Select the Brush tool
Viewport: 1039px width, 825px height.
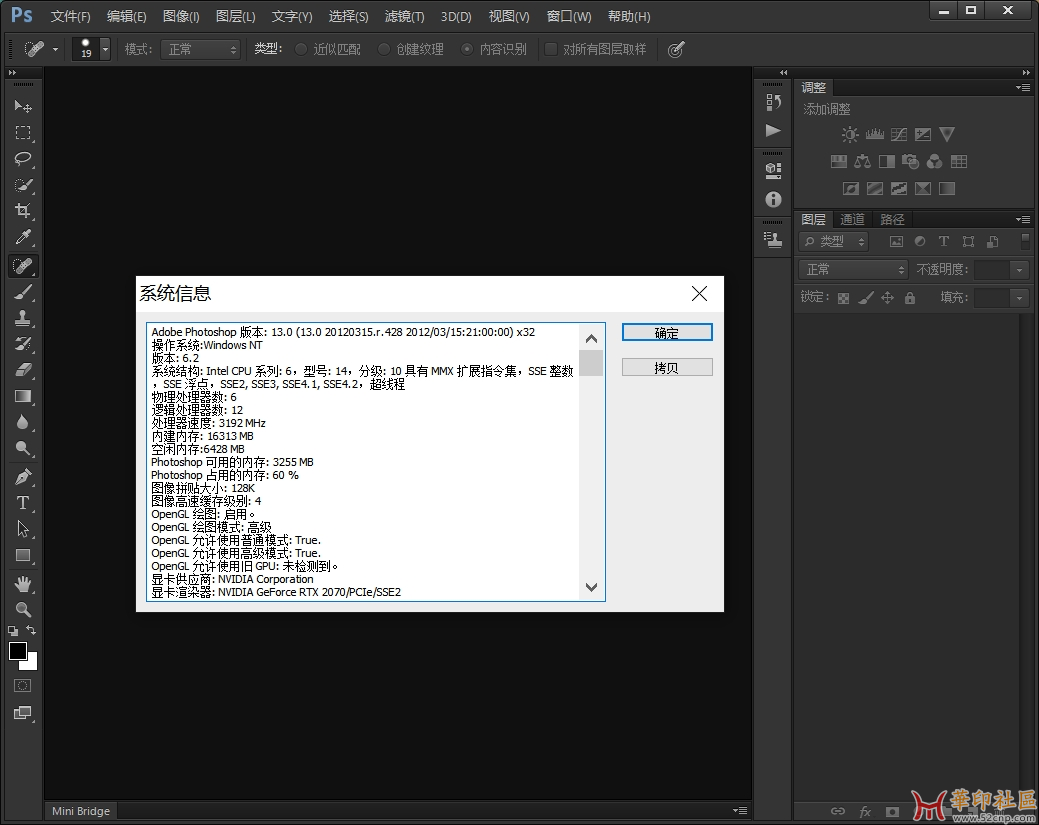click(23, 292)
